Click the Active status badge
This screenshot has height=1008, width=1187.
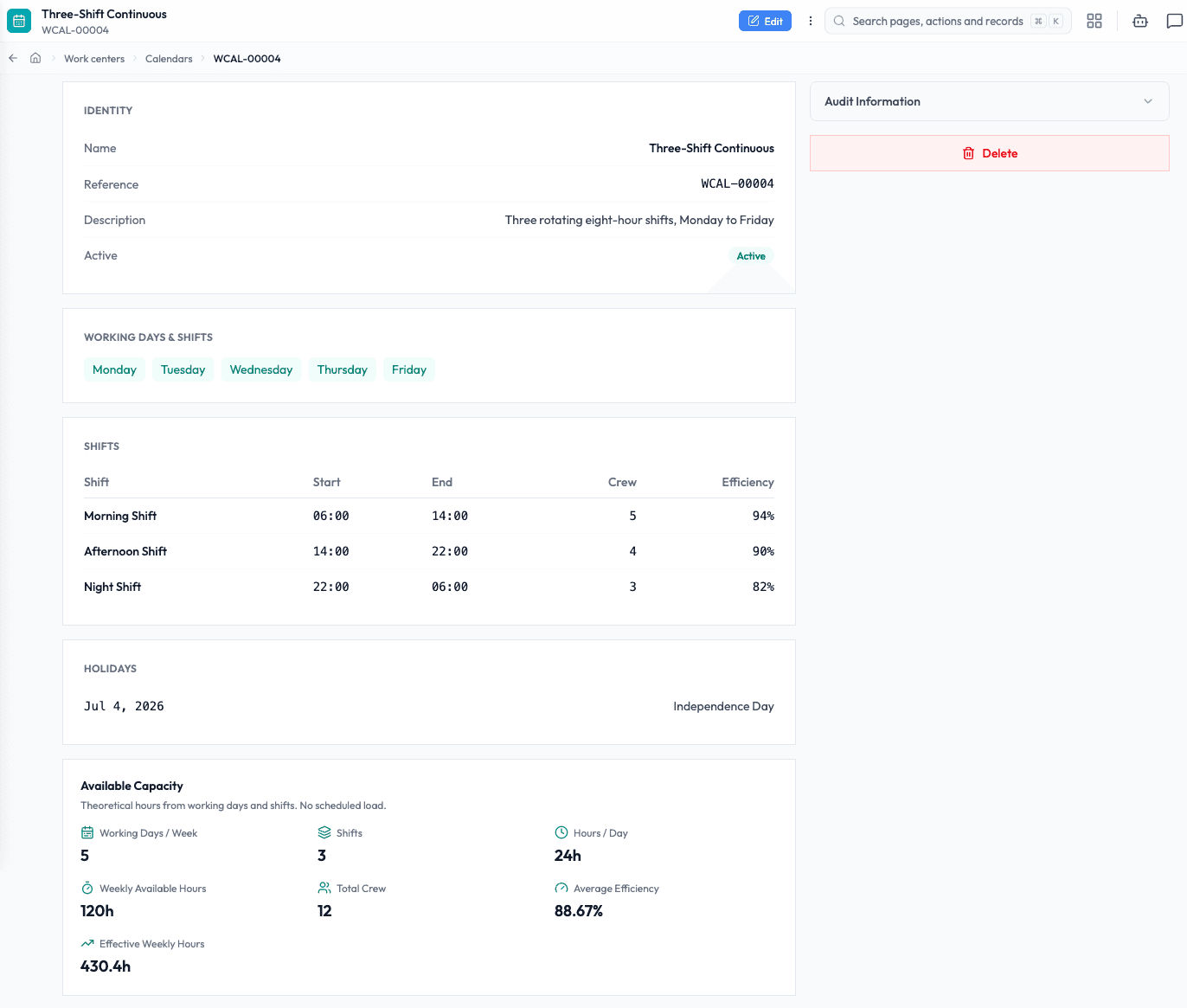click(x=751, y=256)
